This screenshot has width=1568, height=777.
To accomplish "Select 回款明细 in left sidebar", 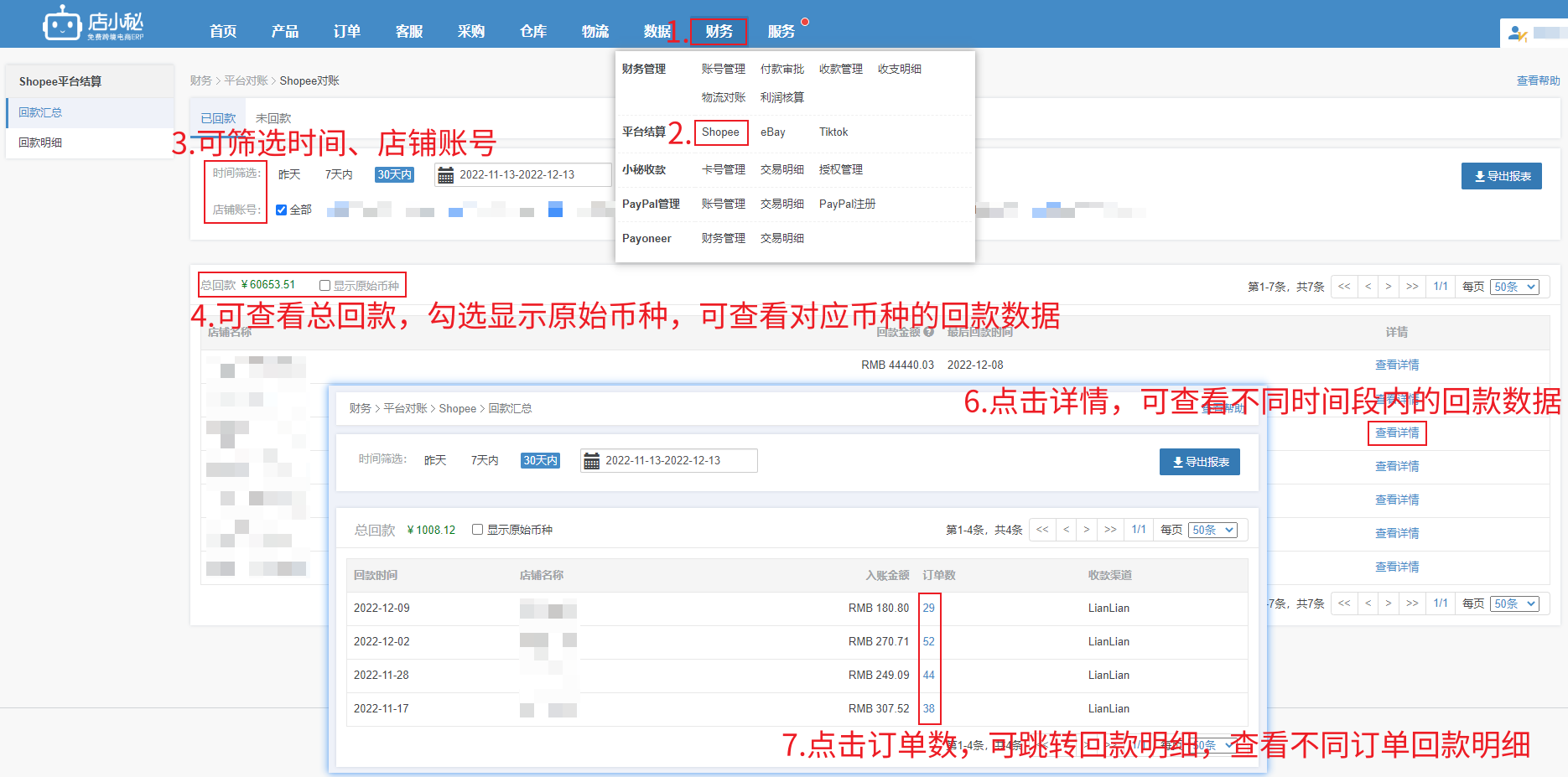I will point(90,142).
